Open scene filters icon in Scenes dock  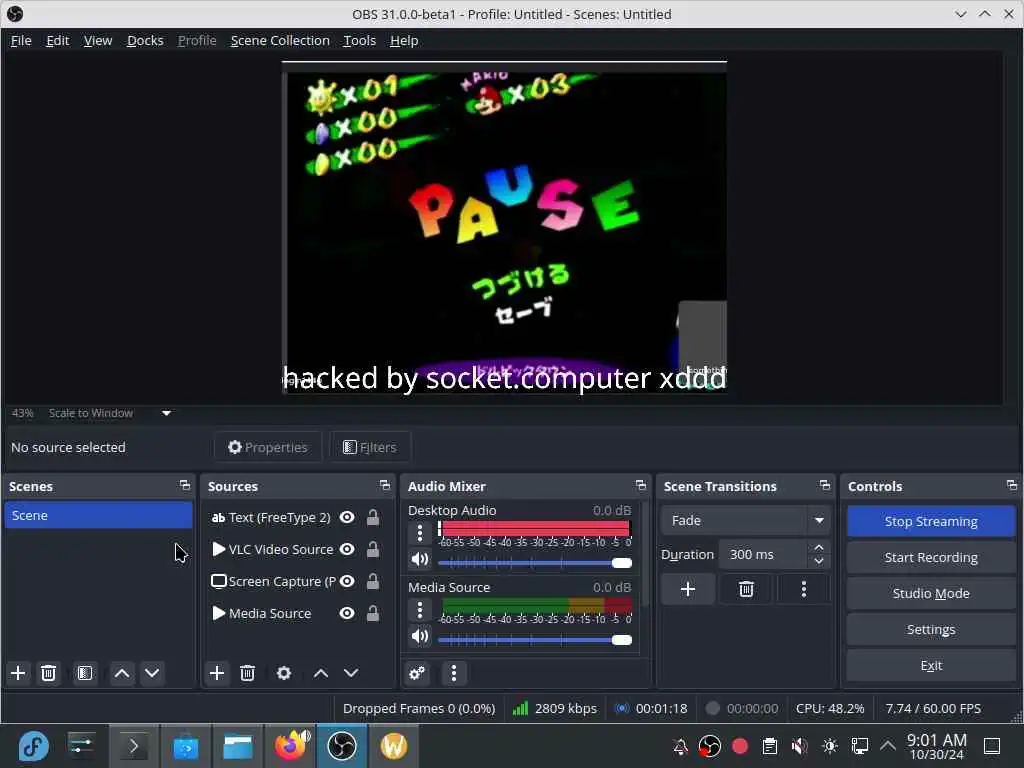tap(85, 673)
